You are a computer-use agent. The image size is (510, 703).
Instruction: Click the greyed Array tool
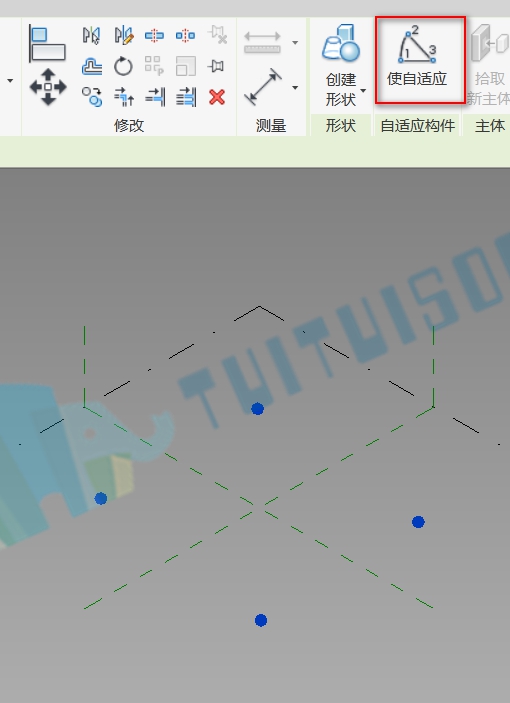(x=154, y=66)
